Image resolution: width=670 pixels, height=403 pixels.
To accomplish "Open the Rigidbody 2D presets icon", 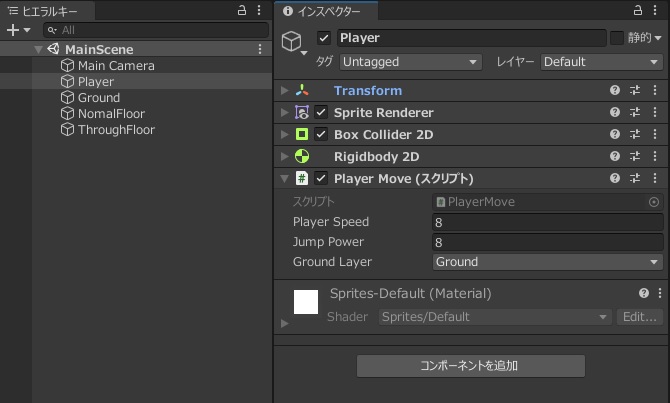I will [x=635, y=156].
